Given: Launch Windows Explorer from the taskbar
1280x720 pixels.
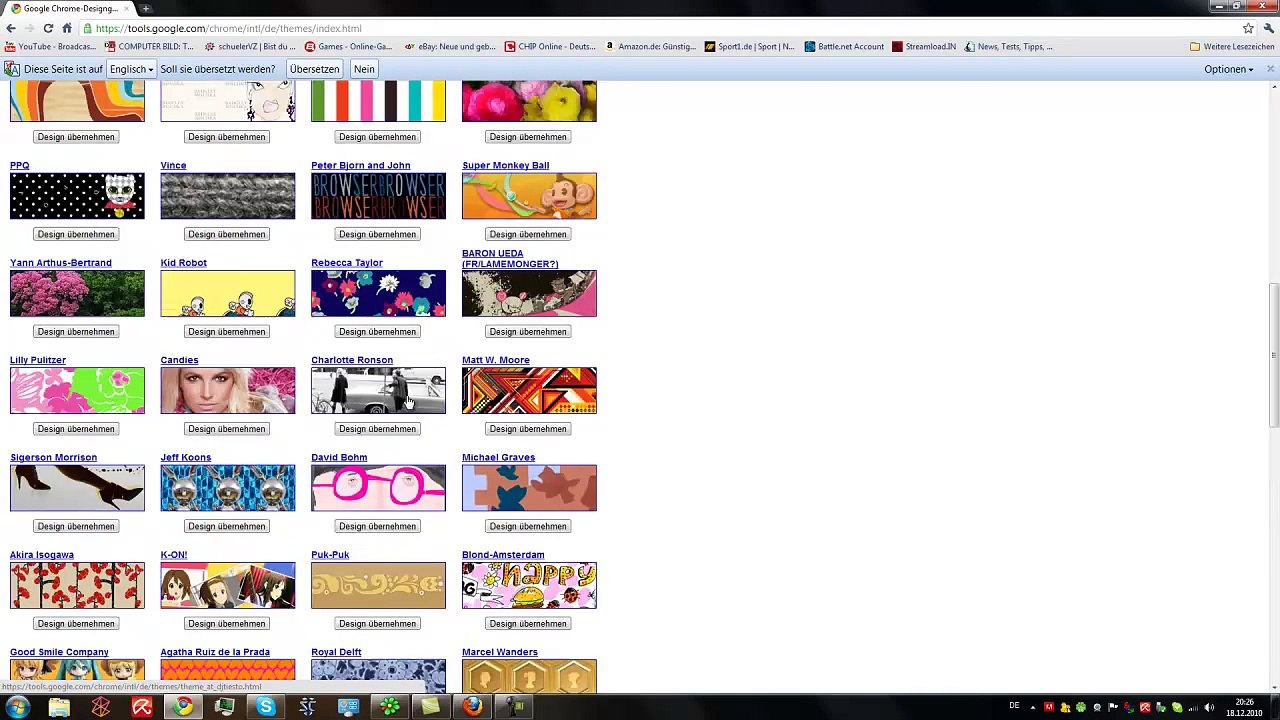Looking at the screenshot, I should click(x=59, y=707).
